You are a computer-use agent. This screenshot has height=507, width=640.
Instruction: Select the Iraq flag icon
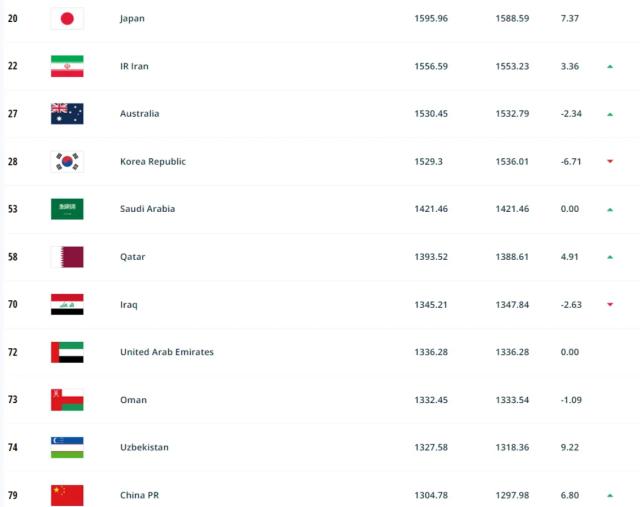pyautogui.click(x=67, y=304)
